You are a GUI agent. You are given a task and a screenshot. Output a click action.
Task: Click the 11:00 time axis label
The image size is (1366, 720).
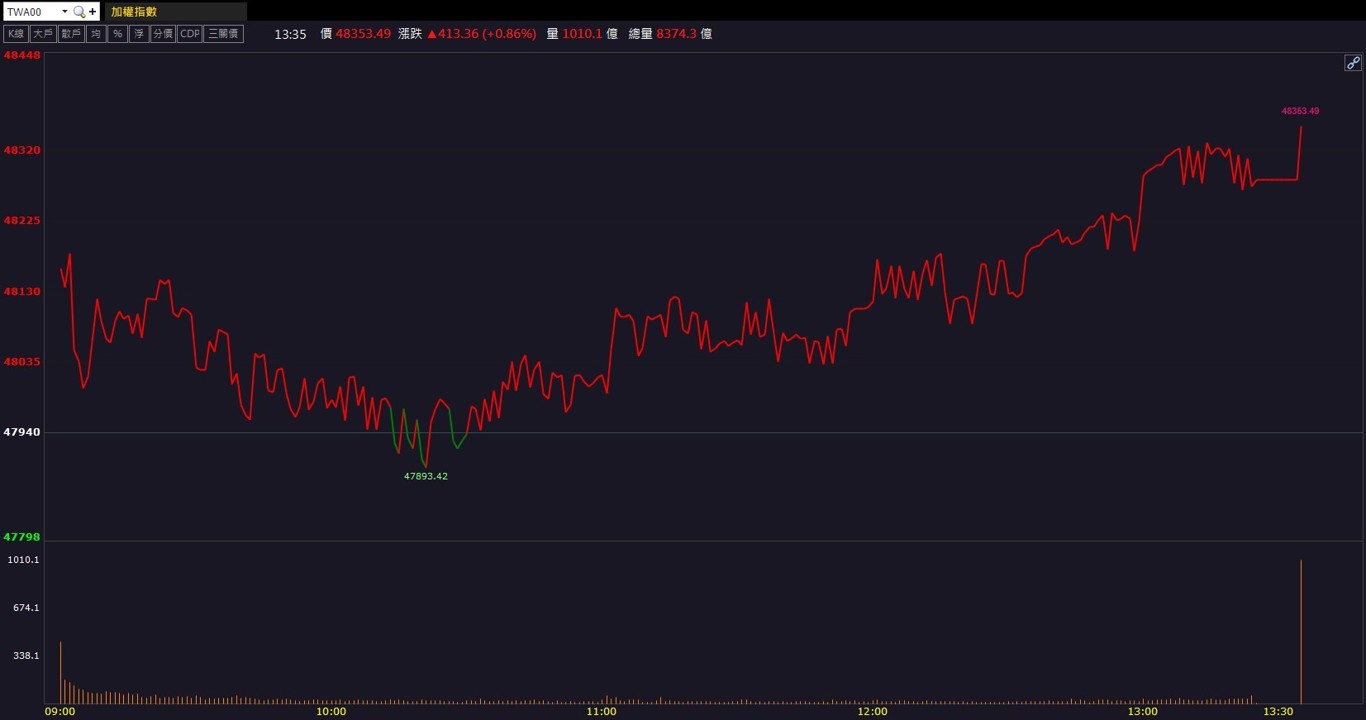[601, 712]
